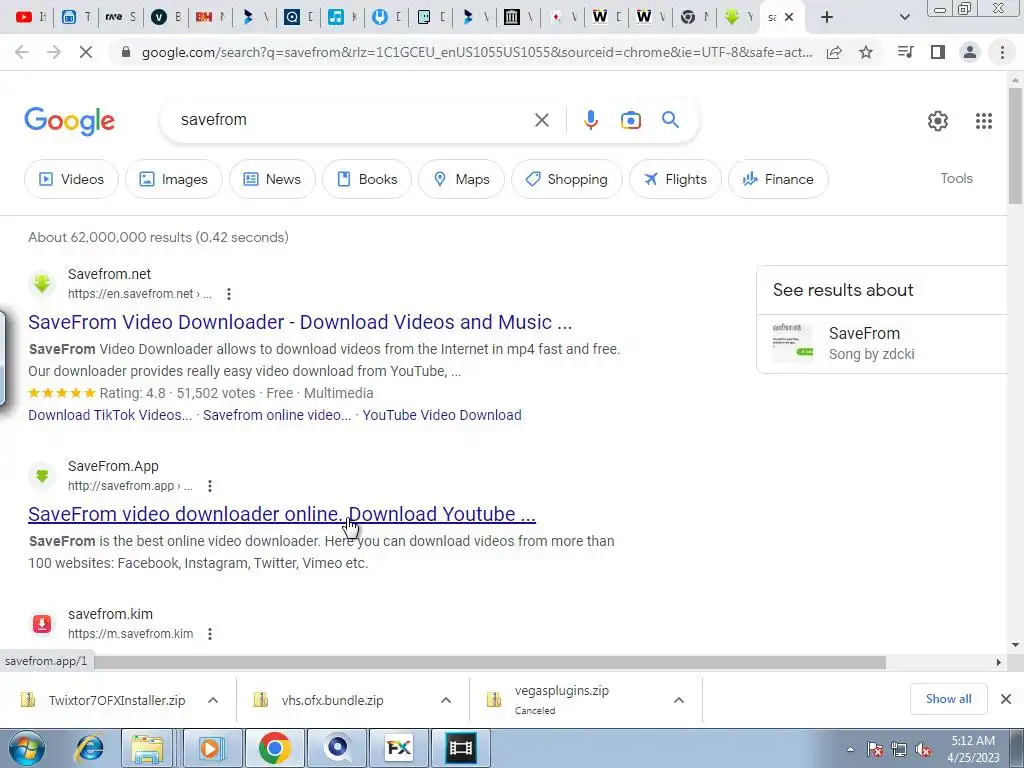
Task: Filter results by Books
Action: pyautogui.click(x=367, y=179)
